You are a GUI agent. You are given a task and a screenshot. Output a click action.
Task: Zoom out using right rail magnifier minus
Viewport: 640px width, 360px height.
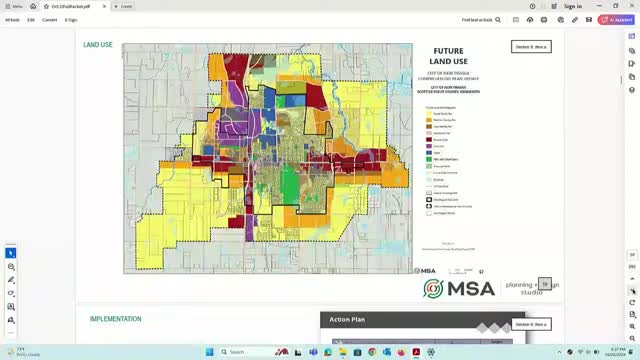[x=632, y=338]
